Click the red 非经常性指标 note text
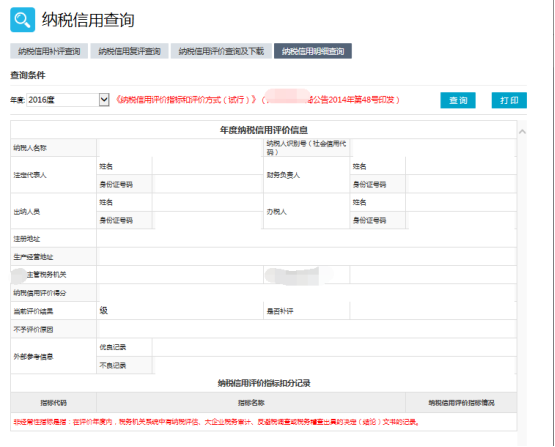The width and height of the screenshot is (555, 447). click(216, 422)
